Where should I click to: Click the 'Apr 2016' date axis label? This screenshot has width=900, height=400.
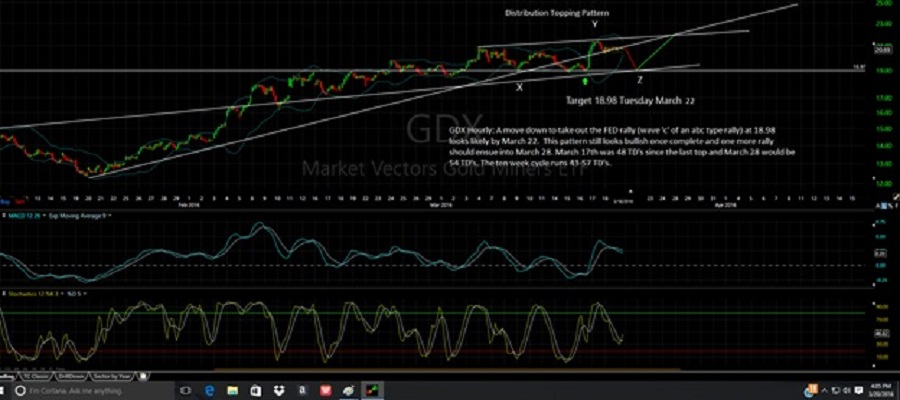[x=727, y=204]
